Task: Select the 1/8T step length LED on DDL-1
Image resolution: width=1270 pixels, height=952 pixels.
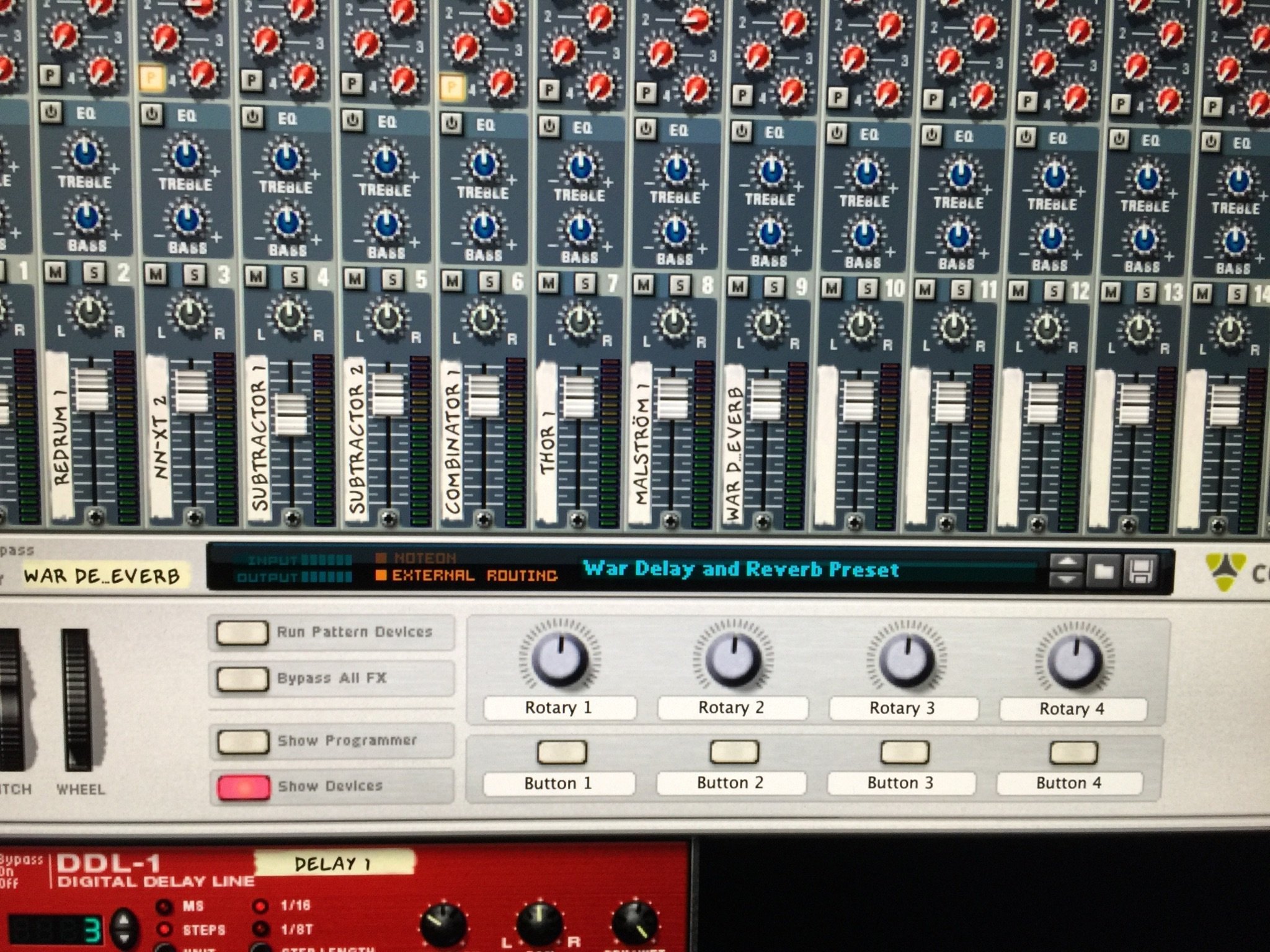Action: point(260,928)
